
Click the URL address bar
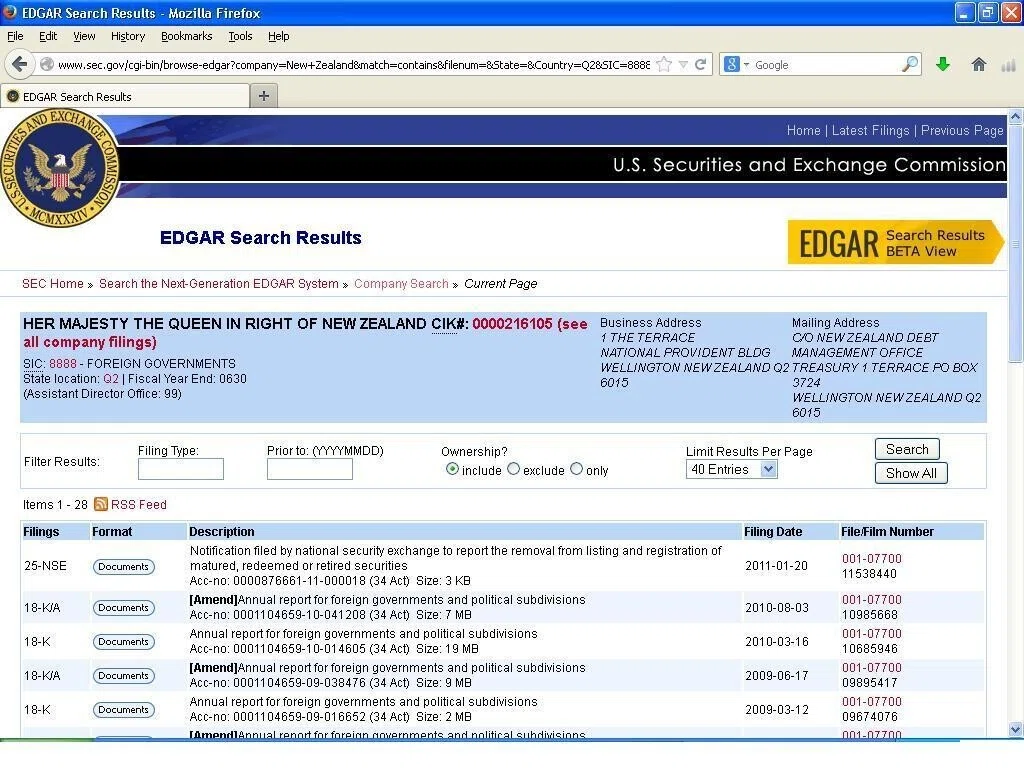[x=353, y=65]
